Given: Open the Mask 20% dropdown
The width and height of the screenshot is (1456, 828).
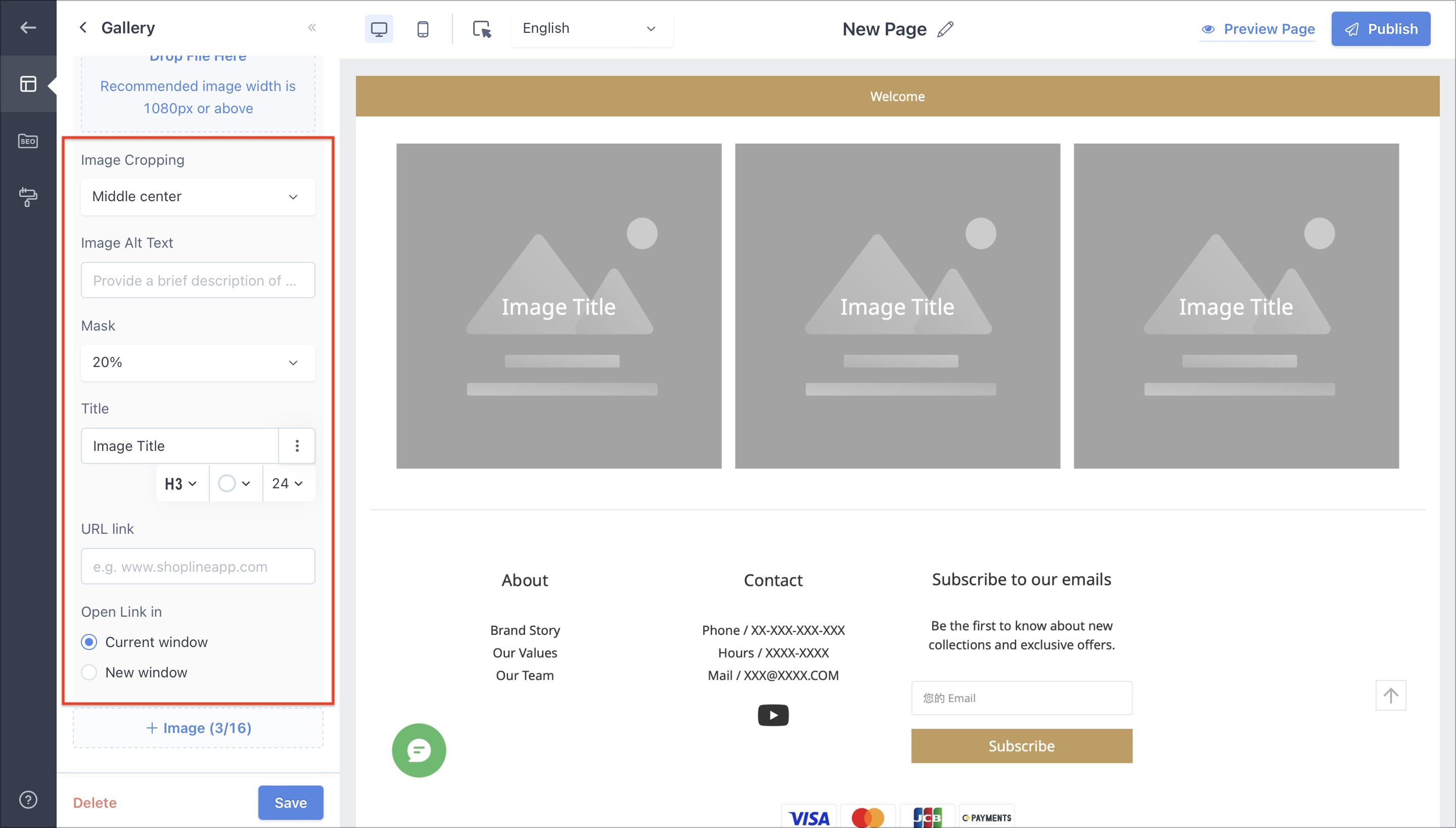Looking at the screenshot, I should (x=198, y=362).
